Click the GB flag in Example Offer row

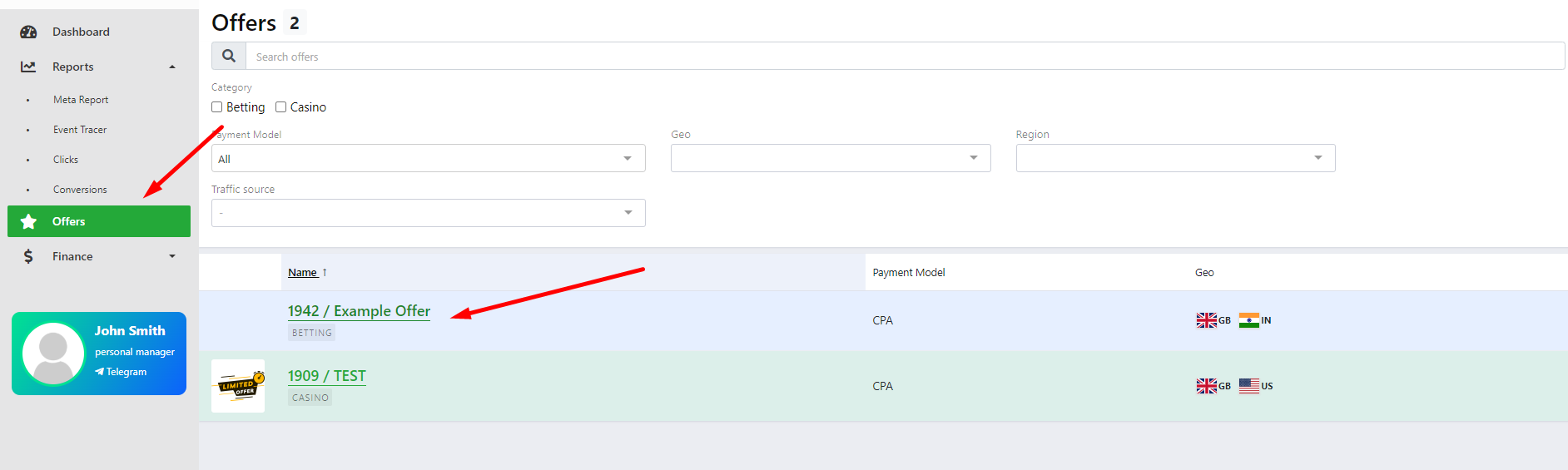click(x=1206, y=320)
